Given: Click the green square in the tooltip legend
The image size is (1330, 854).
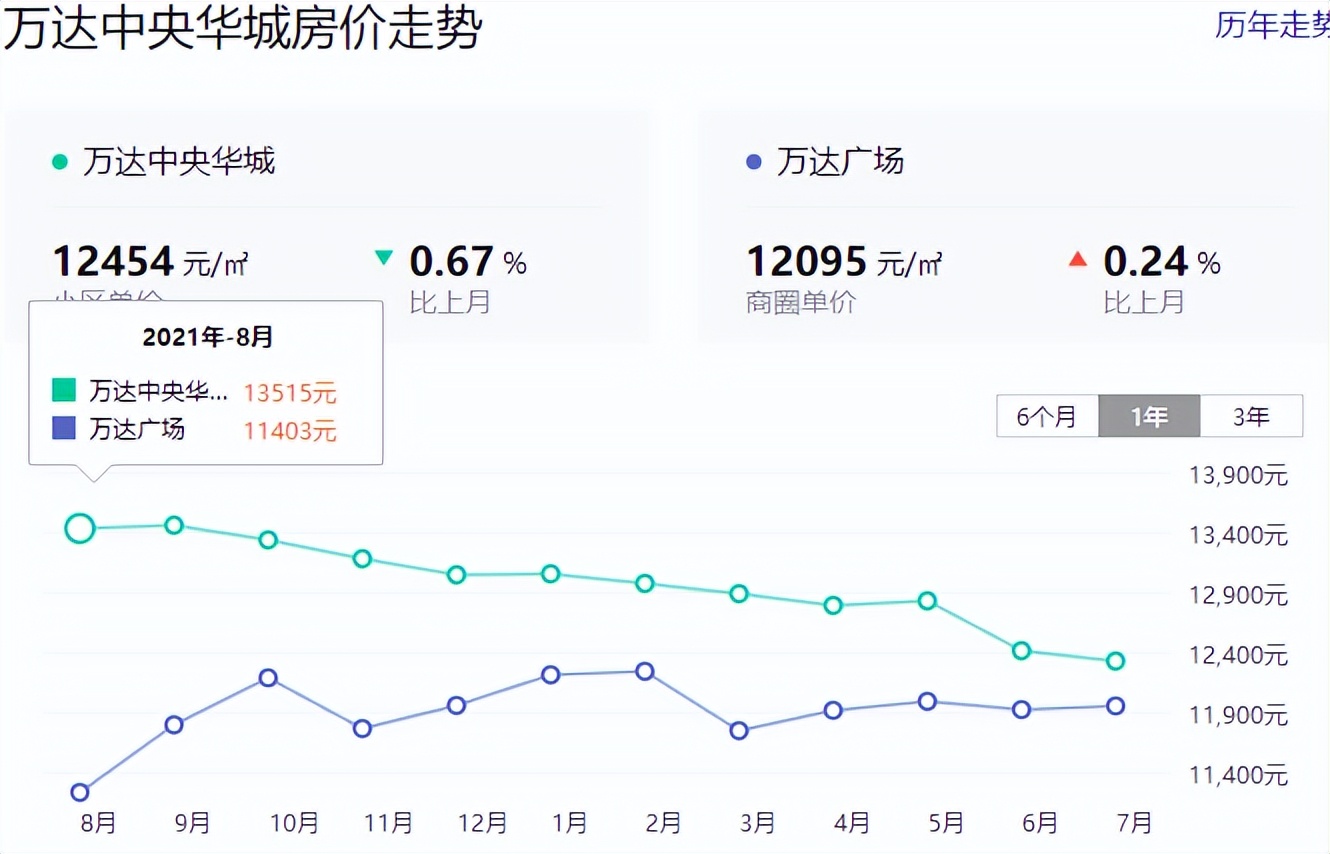Looking at the screenshot, I should click(63, 389).
